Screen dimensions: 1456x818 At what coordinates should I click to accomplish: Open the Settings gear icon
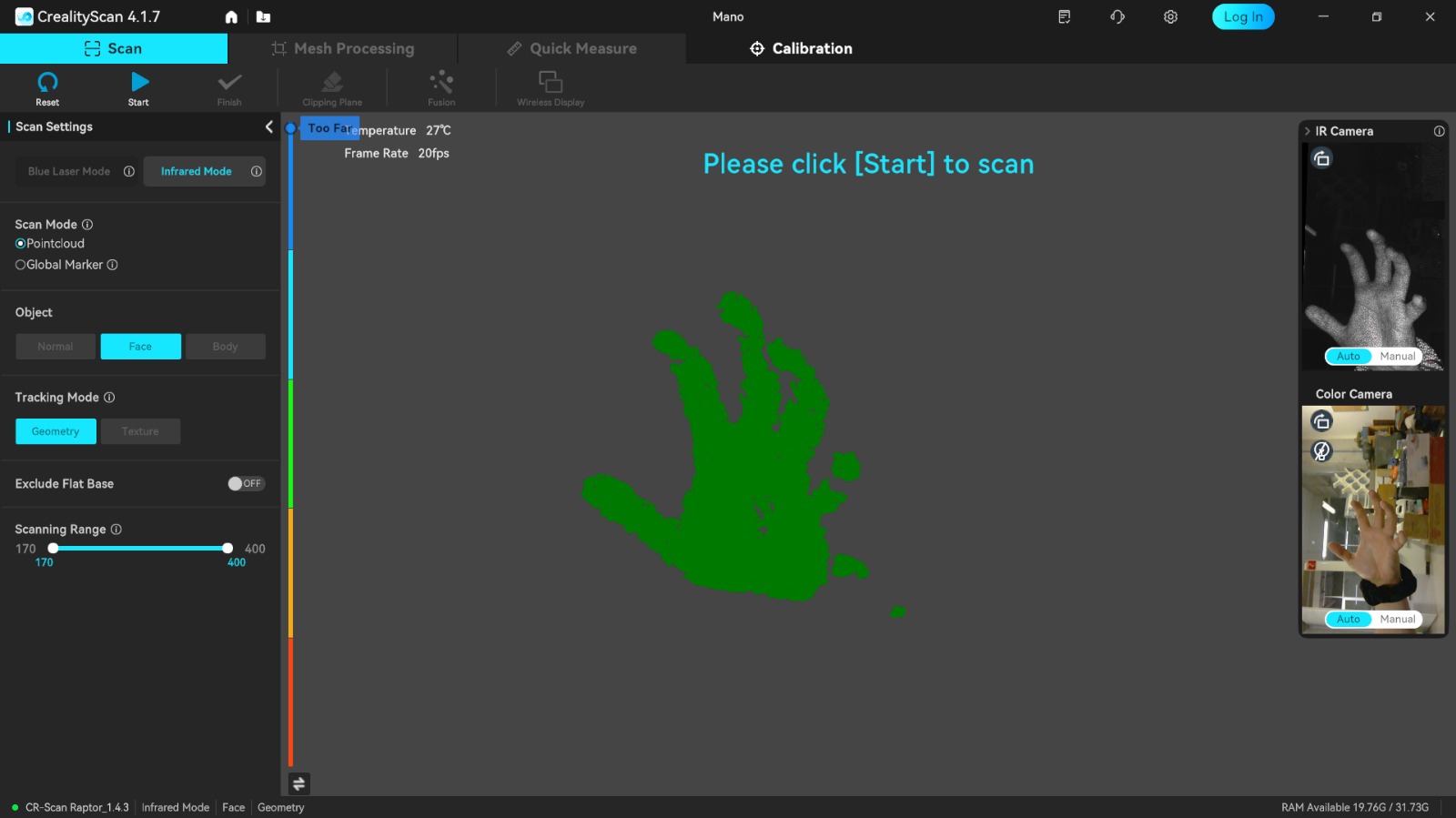(1170, 16)
